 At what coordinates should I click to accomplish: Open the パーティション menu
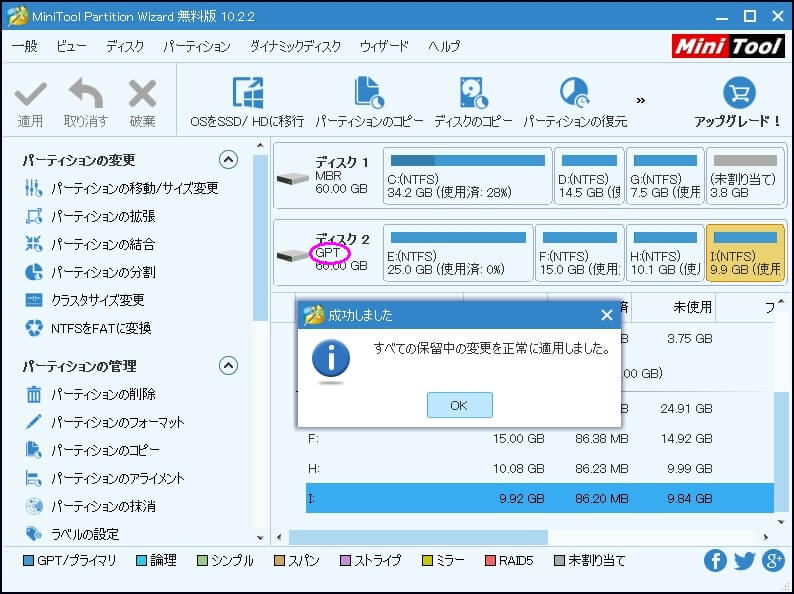point(197,46)
